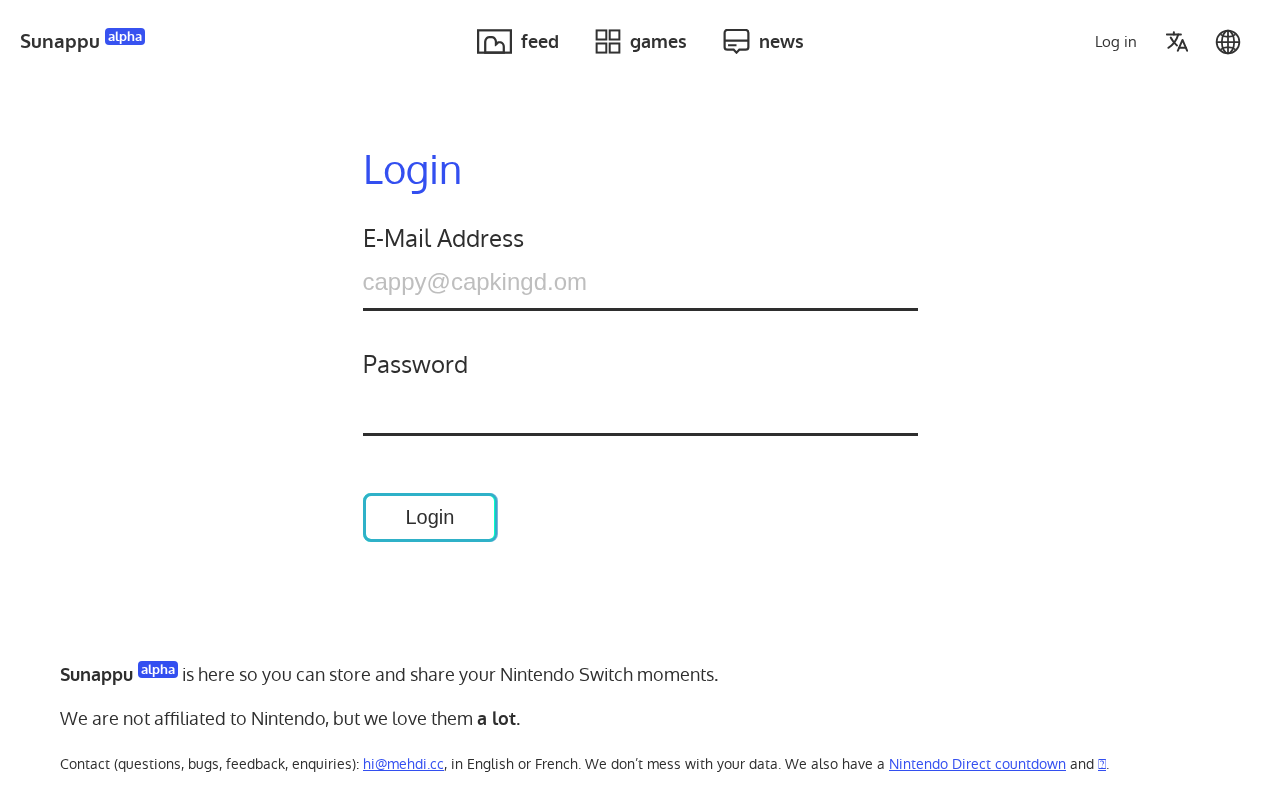The height and width of the screenshot is (800, 1280).
Task: Click the Password field label
Action: click(x=415, y=365)
